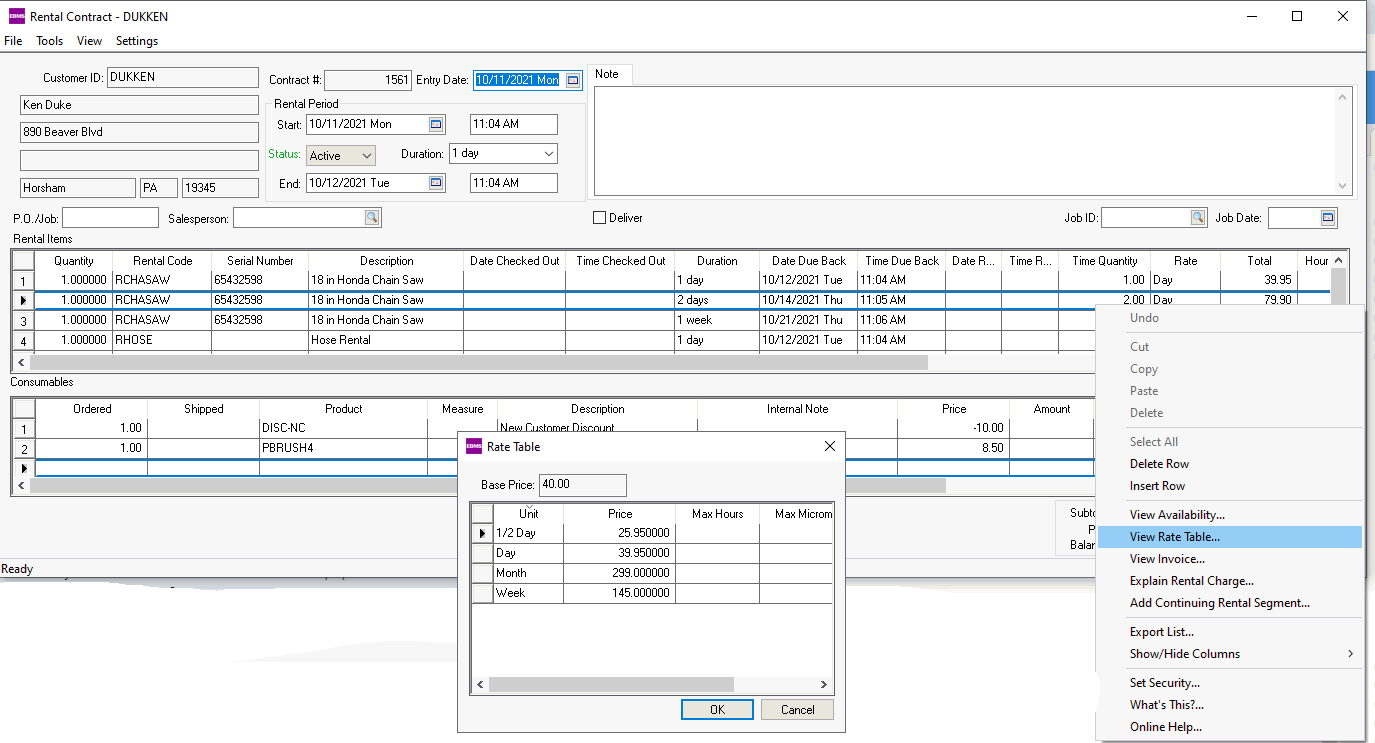Viewport: 1375px width, 743px height.
Task: Click the Job ID lookup search icon
Action: point(1198,218)
